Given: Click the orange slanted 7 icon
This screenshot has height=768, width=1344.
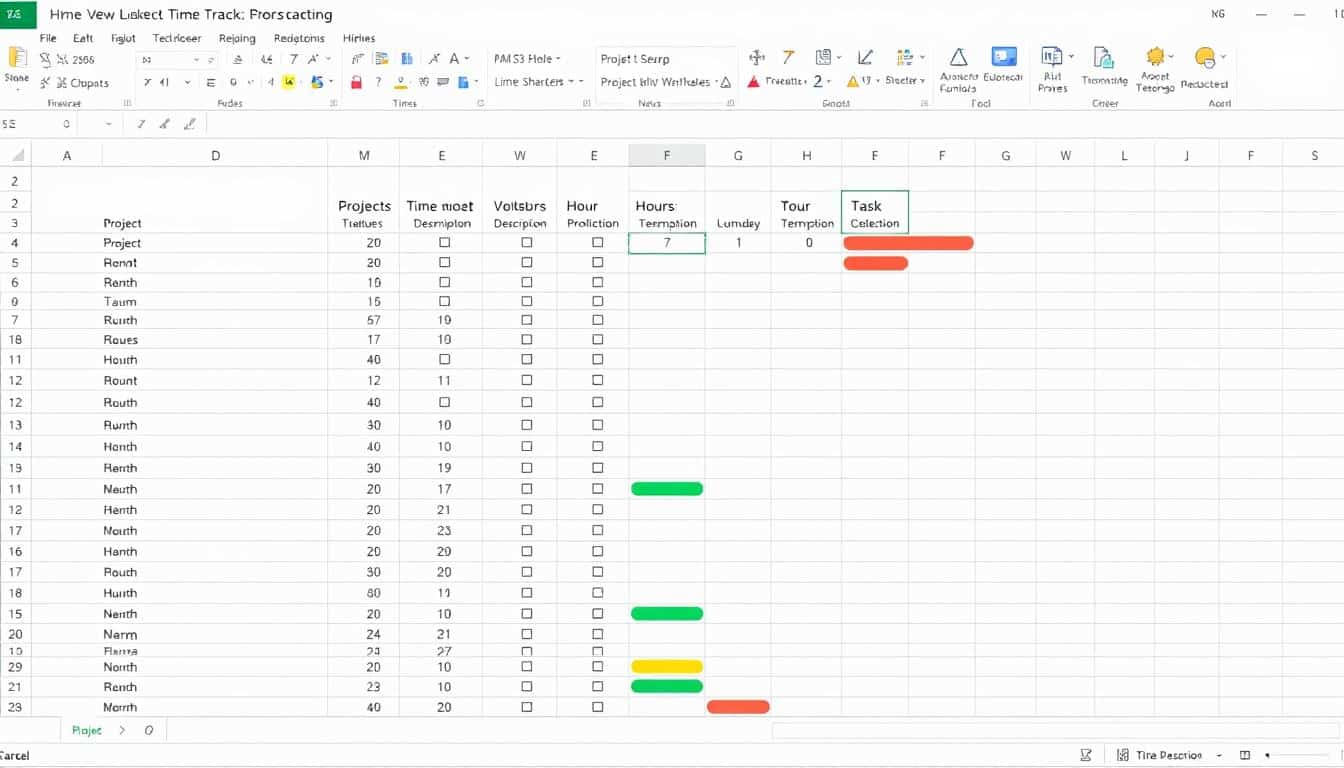Looking at the screenshot, I should [788, 58].
